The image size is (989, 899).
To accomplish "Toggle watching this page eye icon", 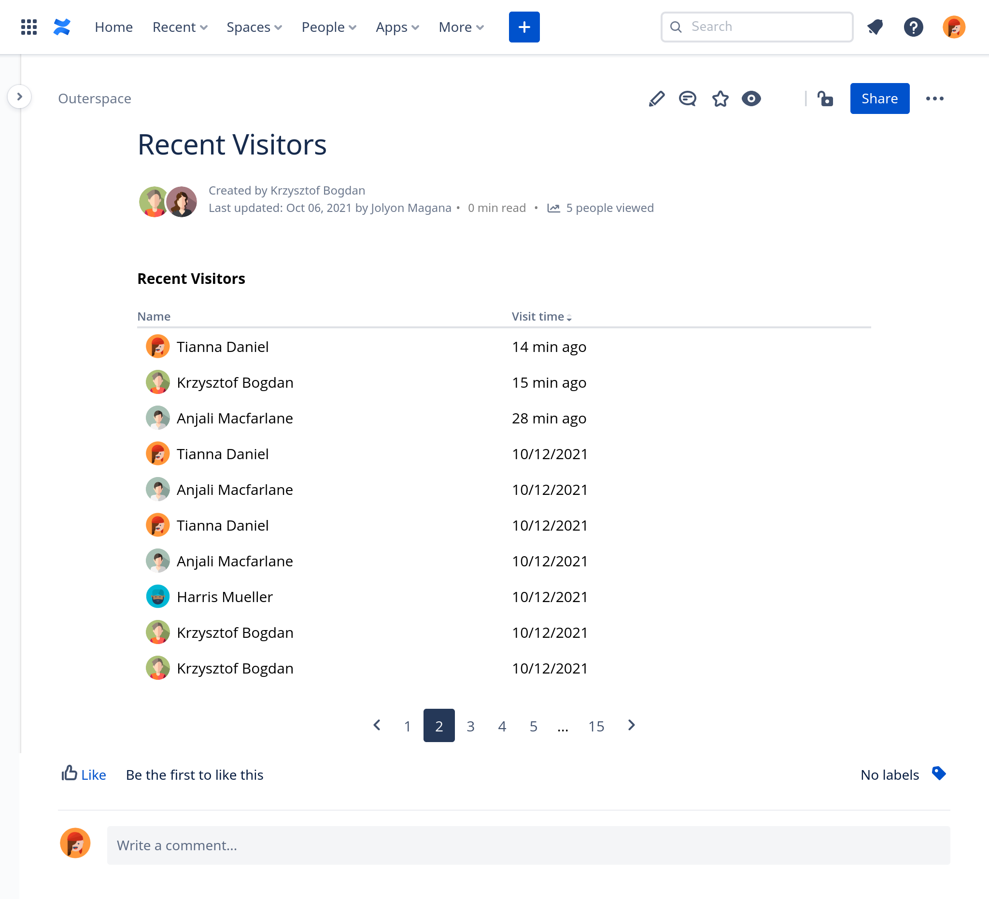I will pyautogui.click(x=752, y=99).
